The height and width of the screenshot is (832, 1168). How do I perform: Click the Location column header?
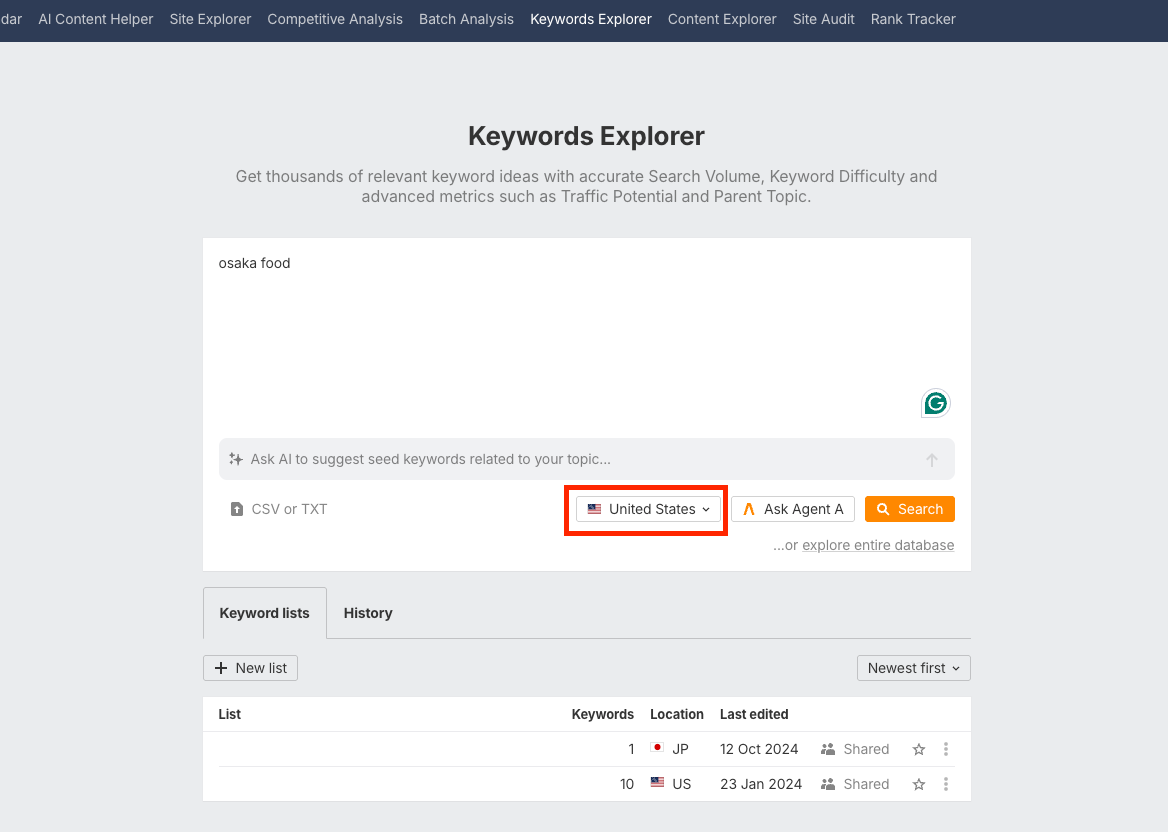(x=676, y=714)
